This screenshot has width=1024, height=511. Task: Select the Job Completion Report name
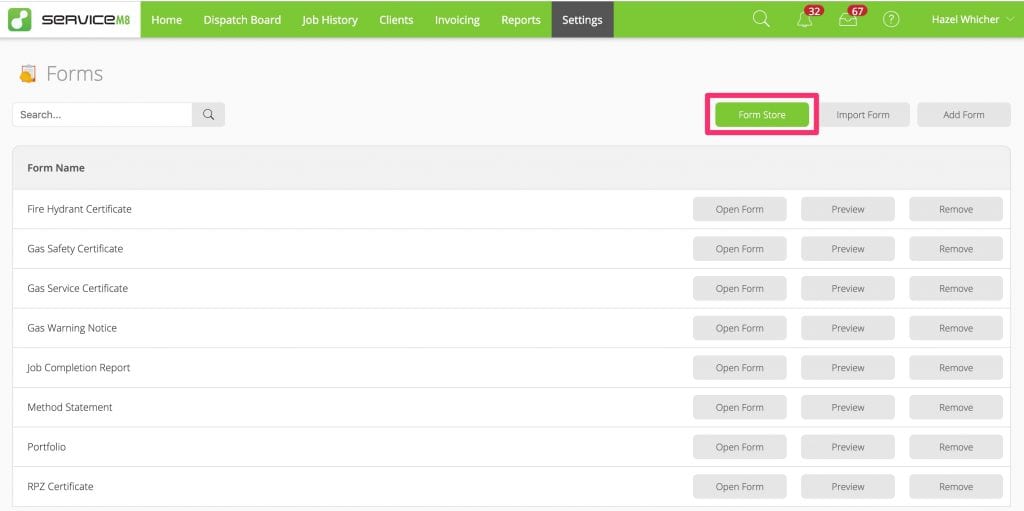point(78,368)
